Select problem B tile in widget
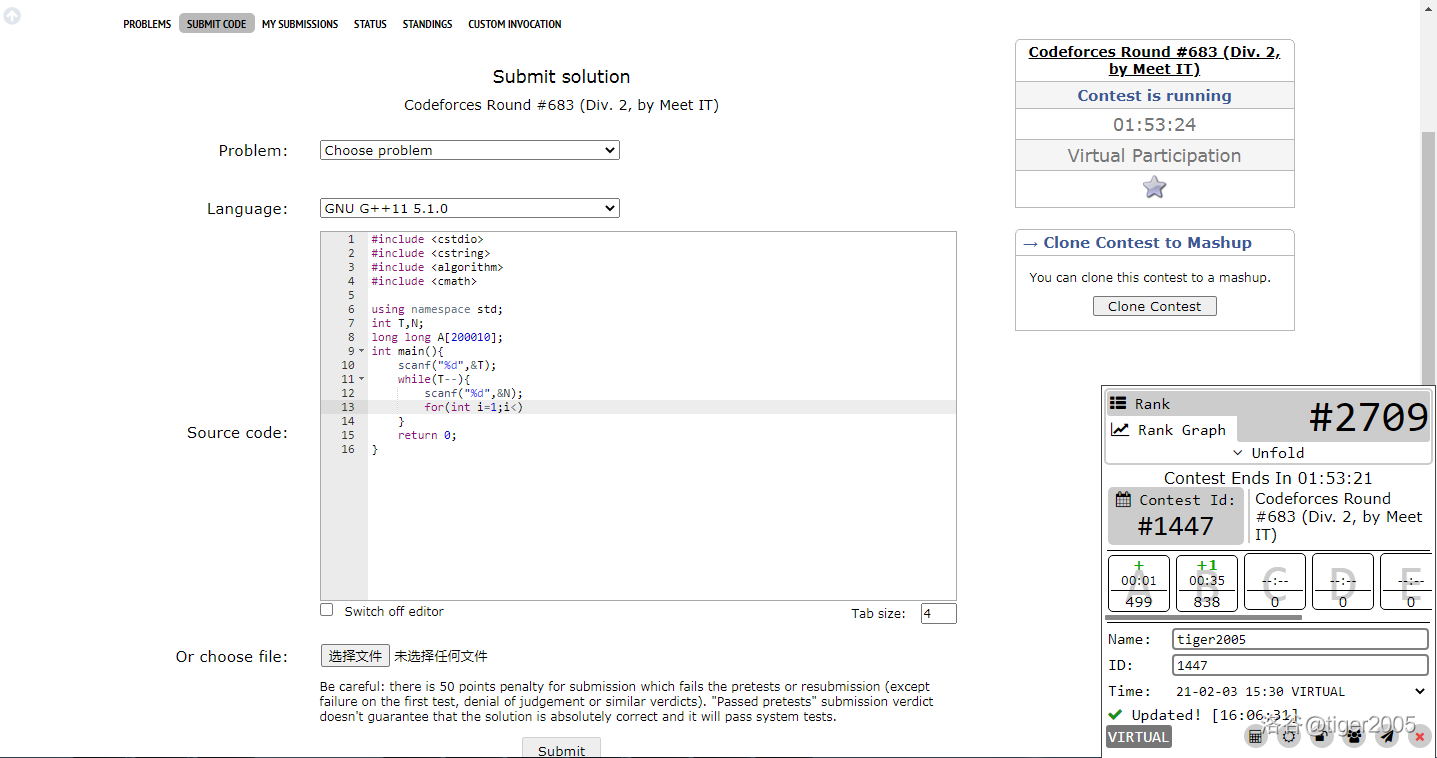Image resolution: width=1437 pixels, height=758 pixels. point(1207,583)
